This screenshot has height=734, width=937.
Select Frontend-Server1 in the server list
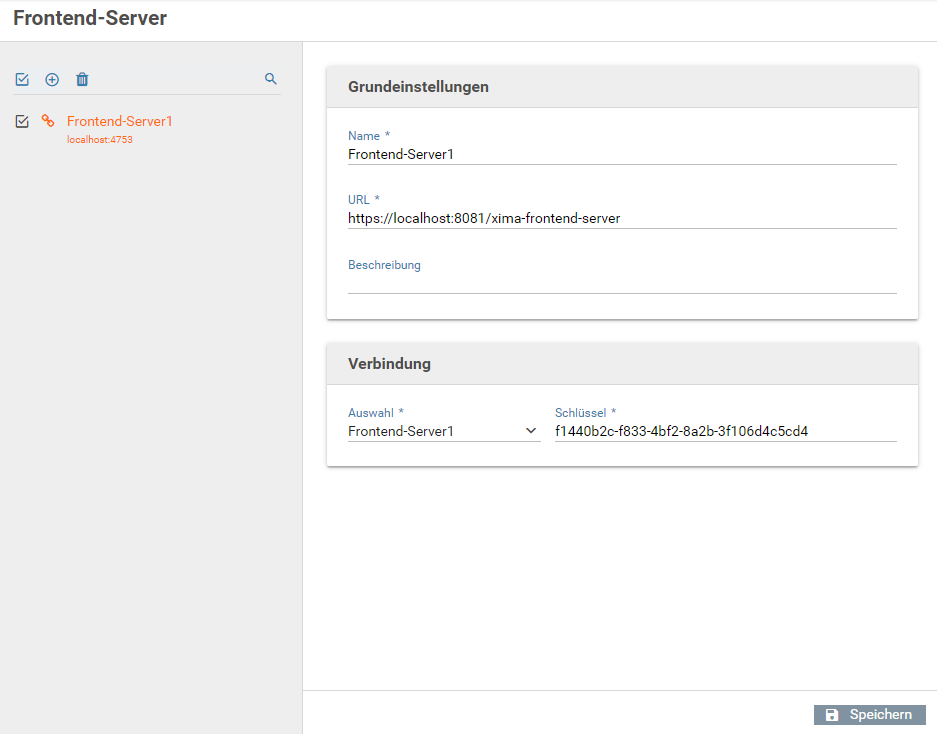(x=120, y=121)
